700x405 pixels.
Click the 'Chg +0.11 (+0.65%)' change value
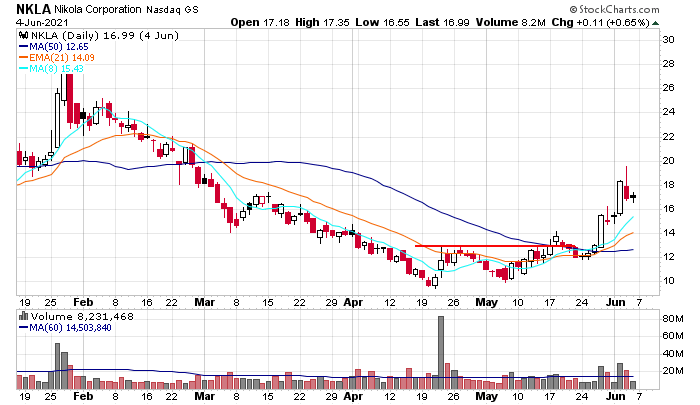[600, 22]
